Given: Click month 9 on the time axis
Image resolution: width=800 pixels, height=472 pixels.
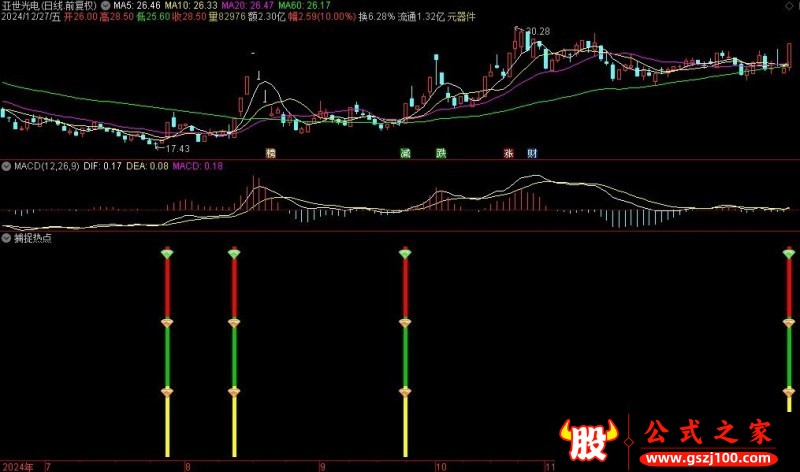Looking at the screenshot, I should click(322, 467).
